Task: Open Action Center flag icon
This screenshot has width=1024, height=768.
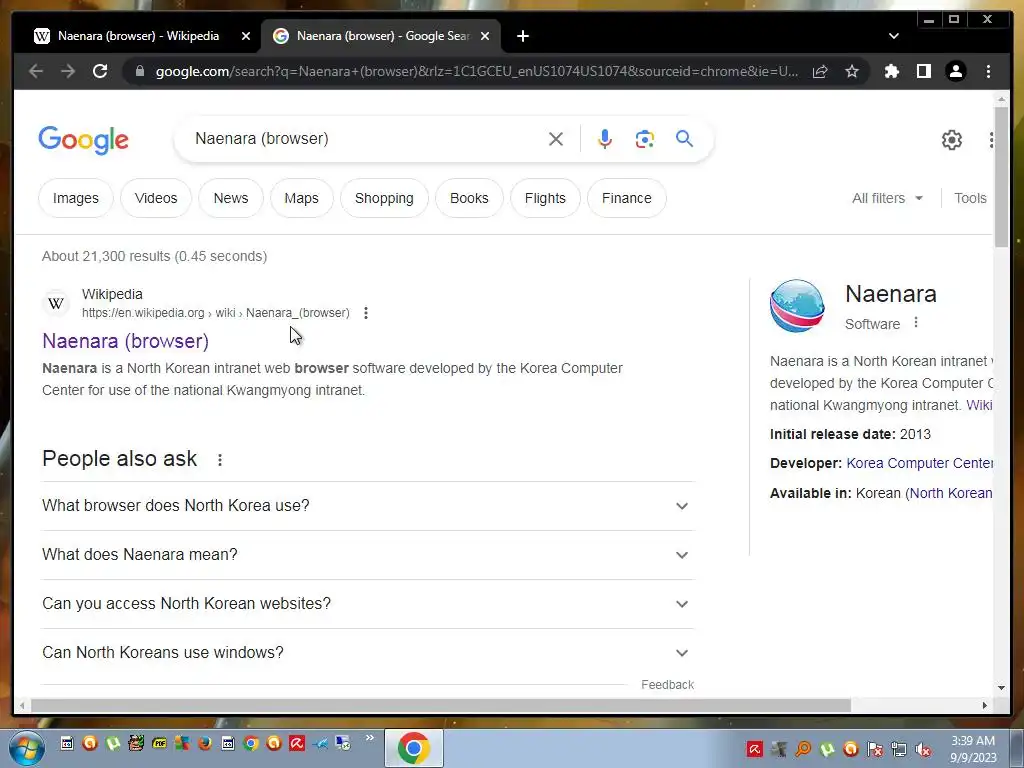Action: [x=875, y=749]
